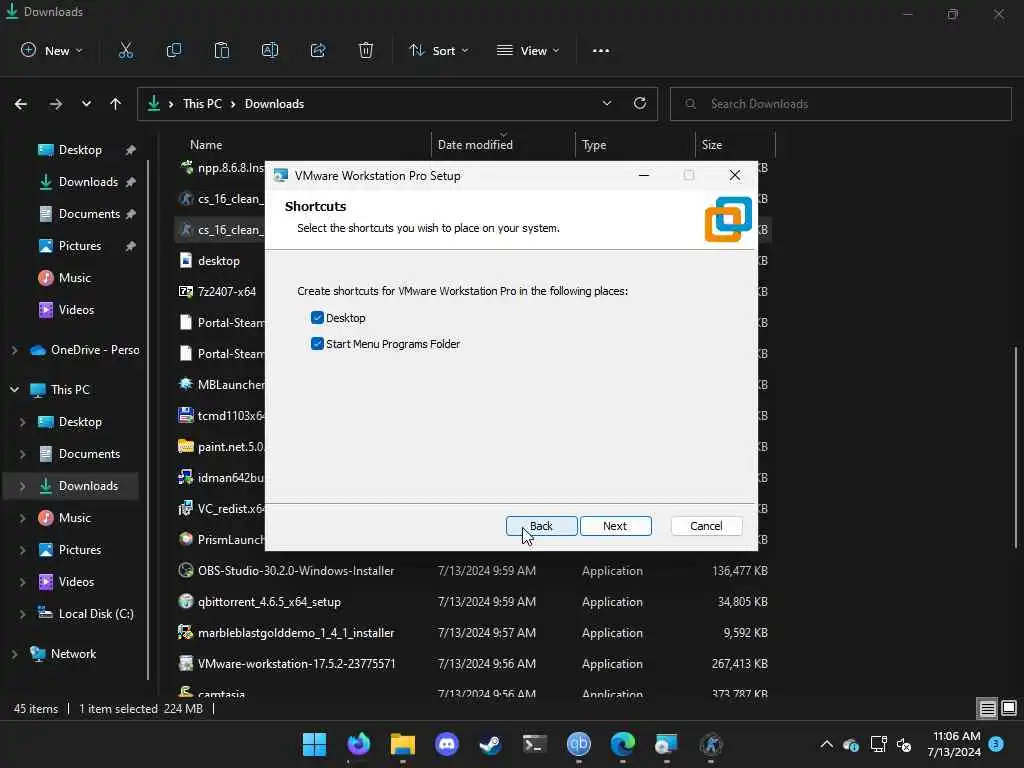Screen dimensions: 1024x768
Task: Uncheck the Desktop shortcut checkbox
Action: (317, 318)
